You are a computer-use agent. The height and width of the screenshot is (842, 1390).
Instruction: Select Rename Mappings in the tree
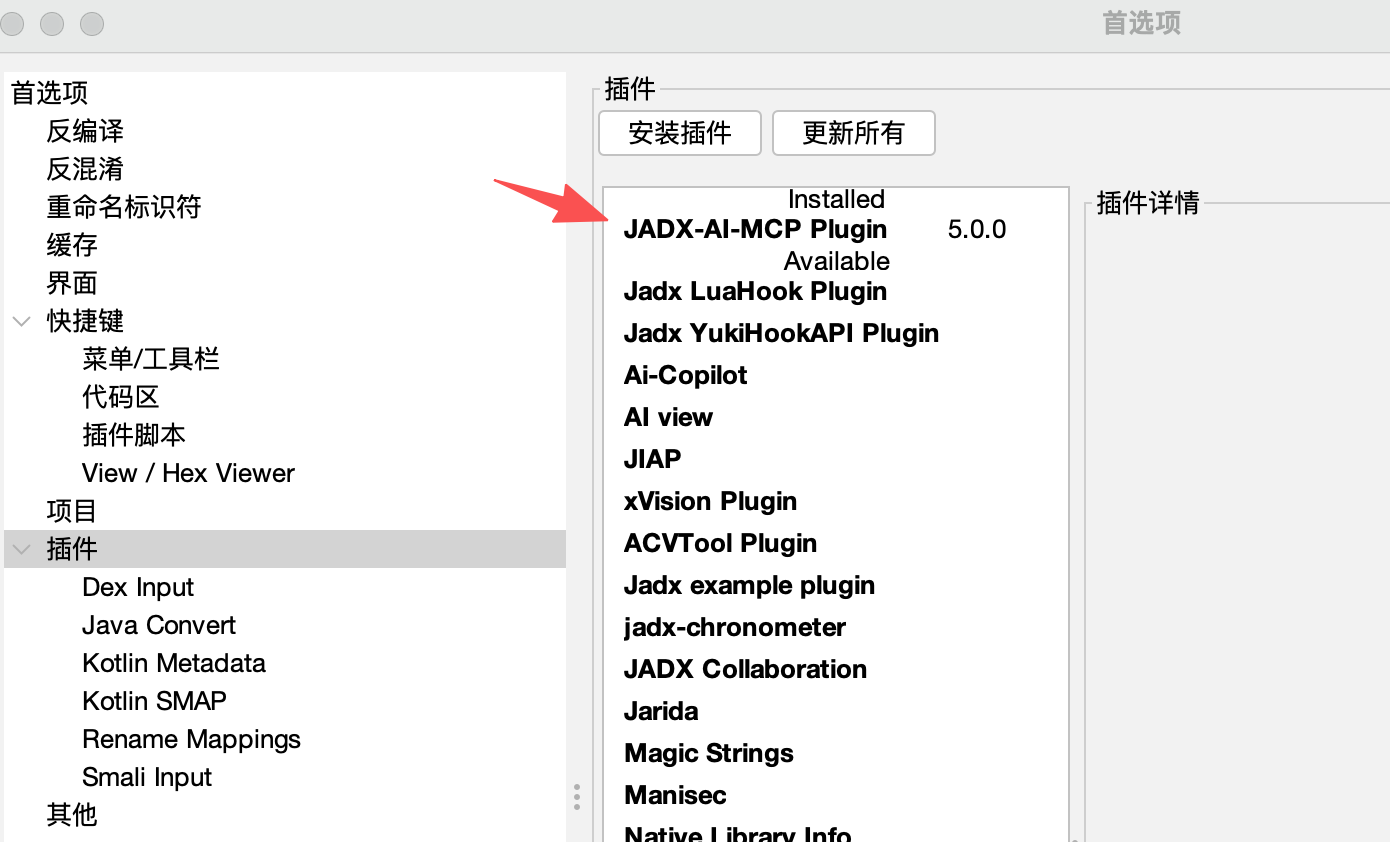pyautogui.click(x=191, y=739)
